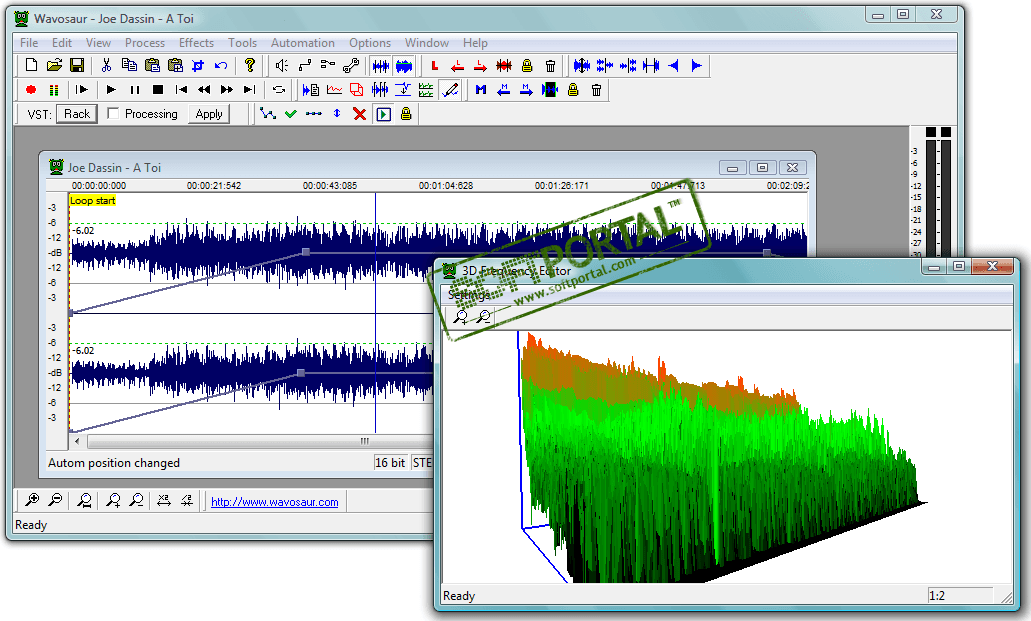This screenshot has width=1031, height=621.
Task: Click the red L loop point icon
Action: point(434,66)
